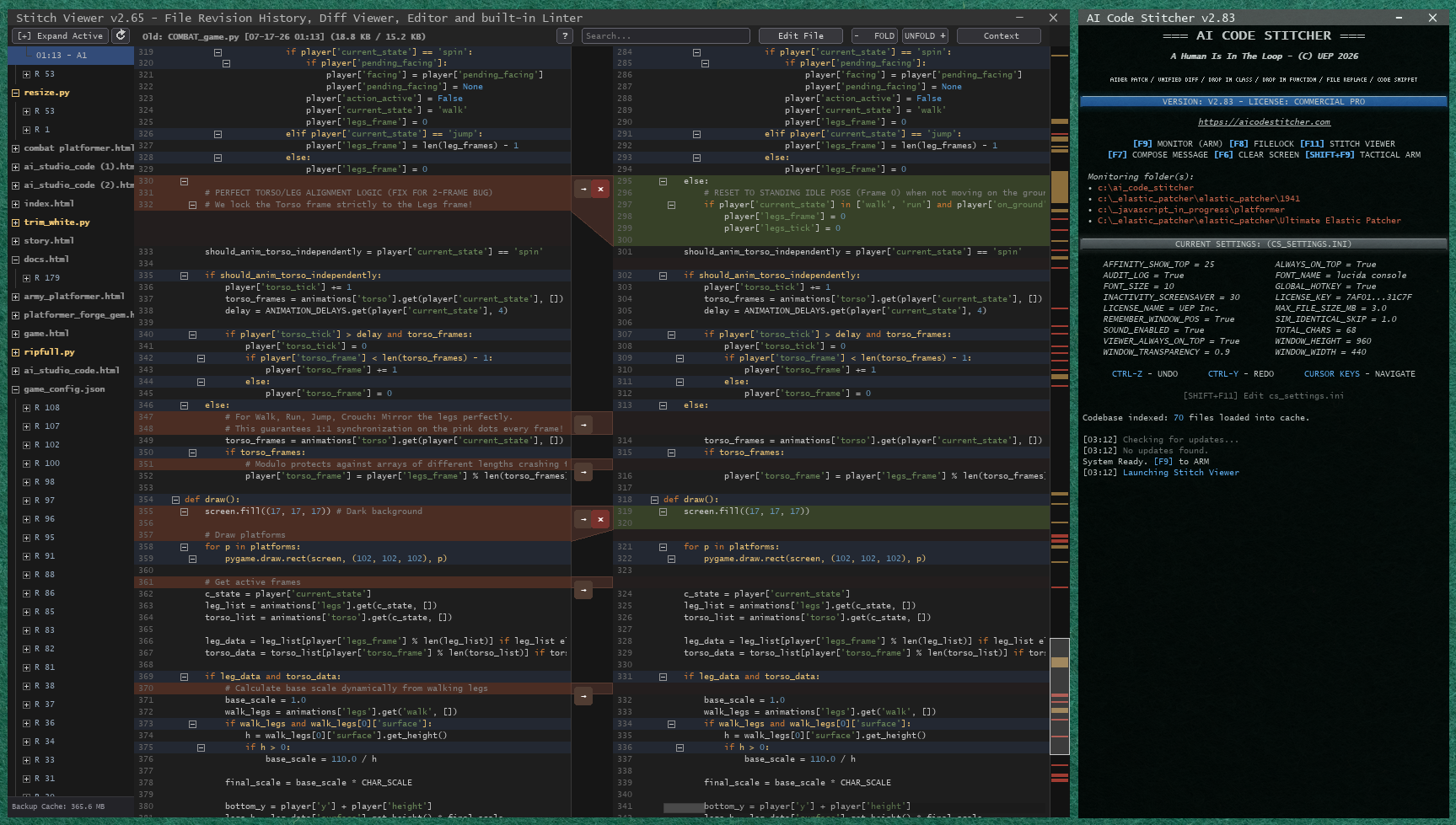This screenshot has height=825, width=1456.
Task: Select game.html in the file tree
Action: click(x=46, y=334)
